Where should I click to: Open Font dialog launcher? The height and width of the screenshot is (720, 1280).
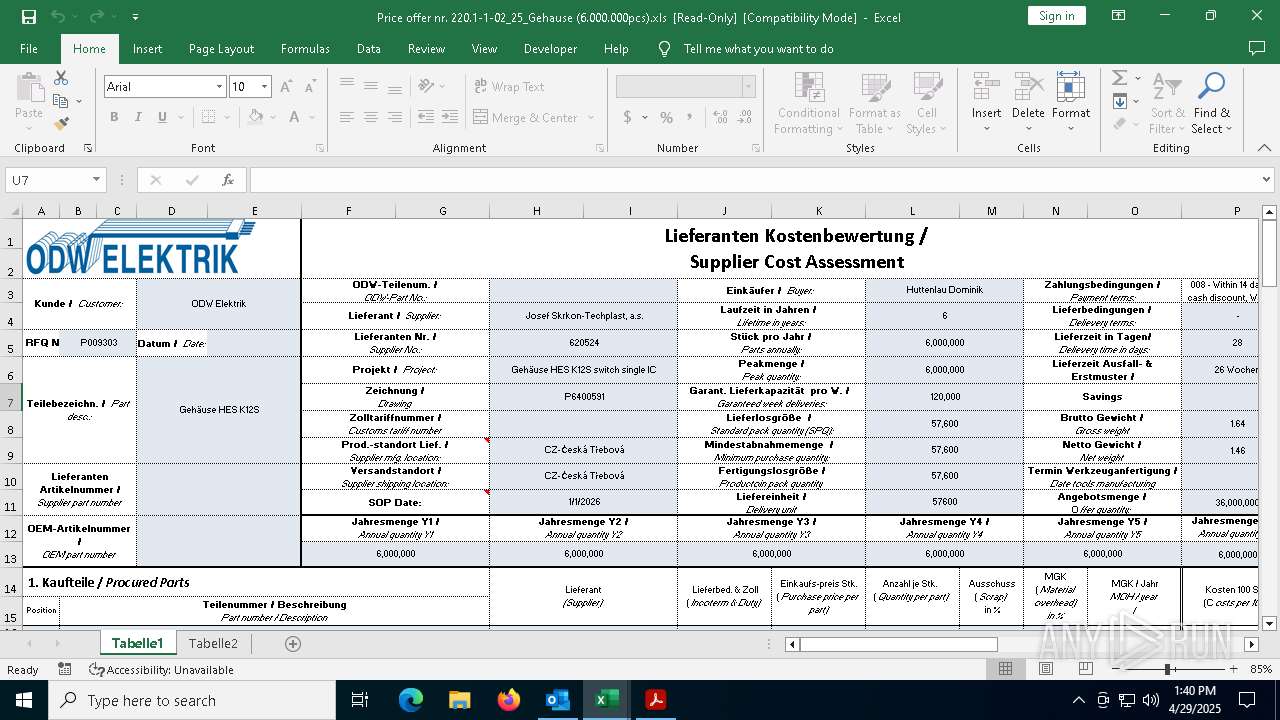click(x=320, y=148)
